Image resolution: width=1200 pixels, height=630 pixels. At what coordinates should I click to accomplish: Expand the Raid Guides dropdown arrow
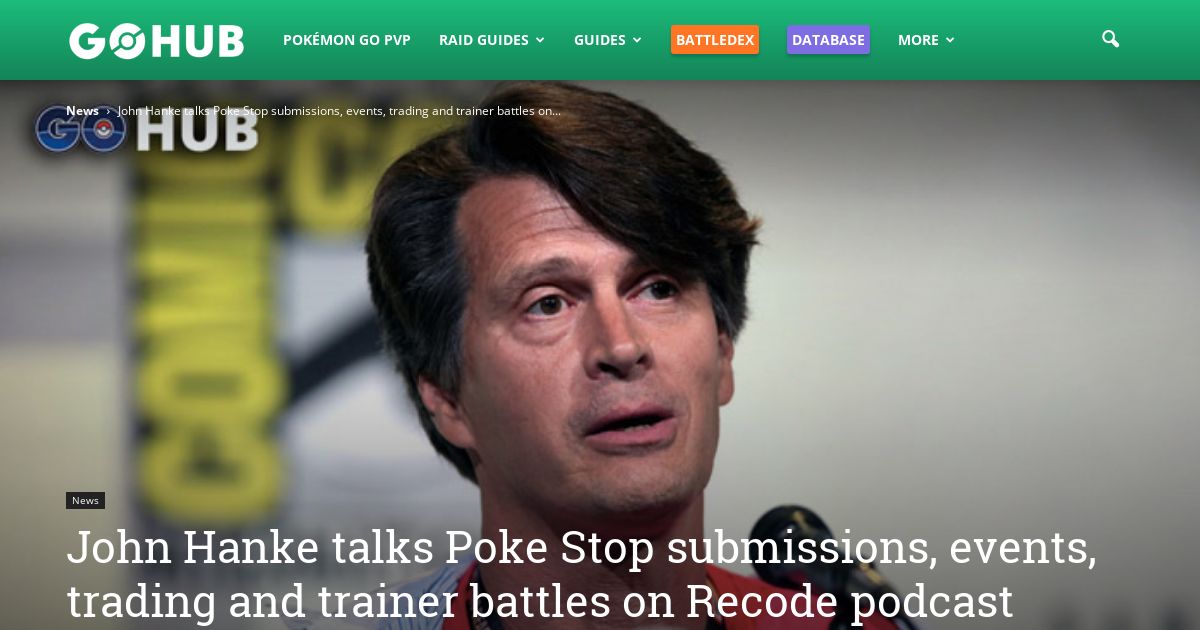[x=540, y=40]
